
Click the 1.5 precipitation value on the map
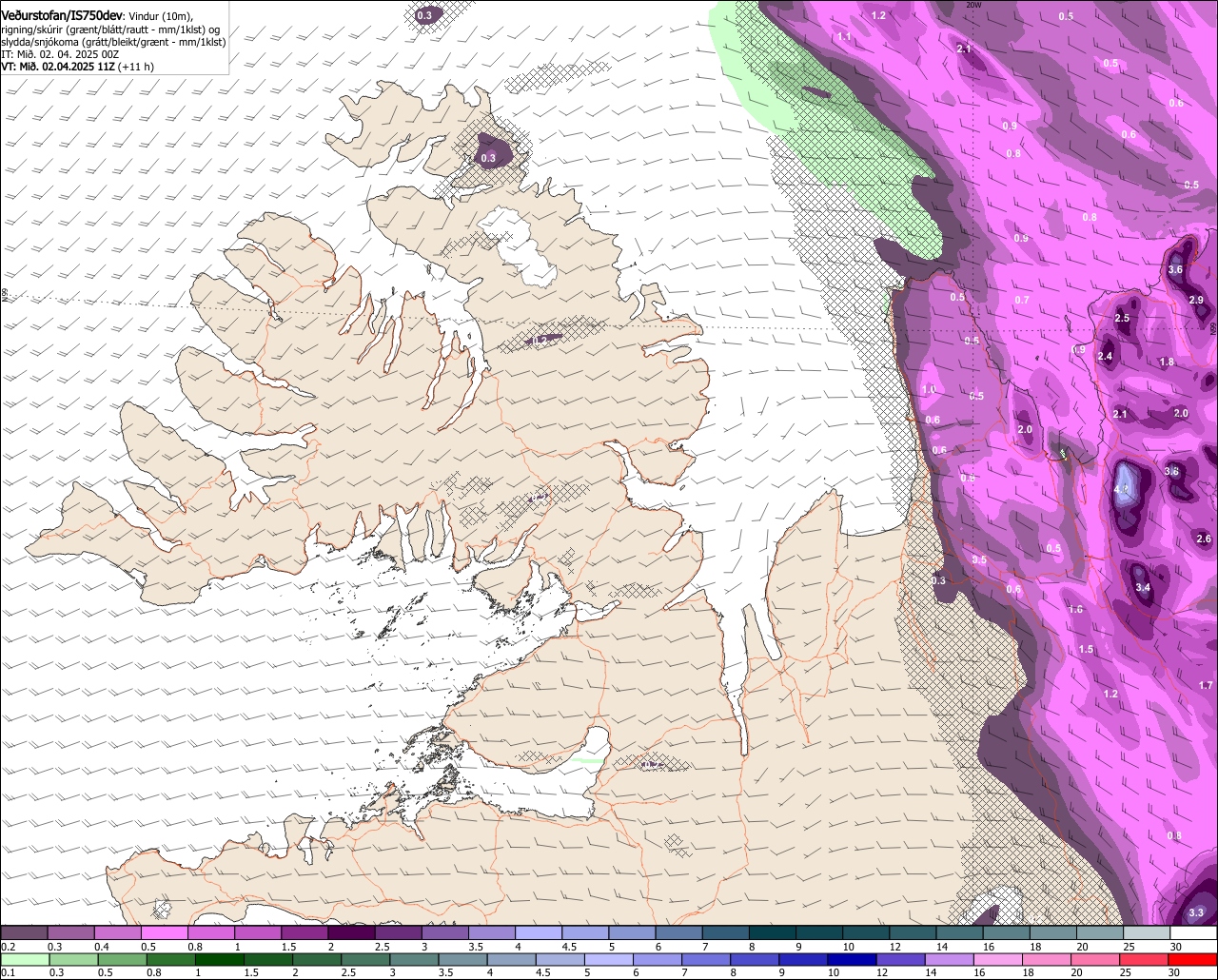1086,649
